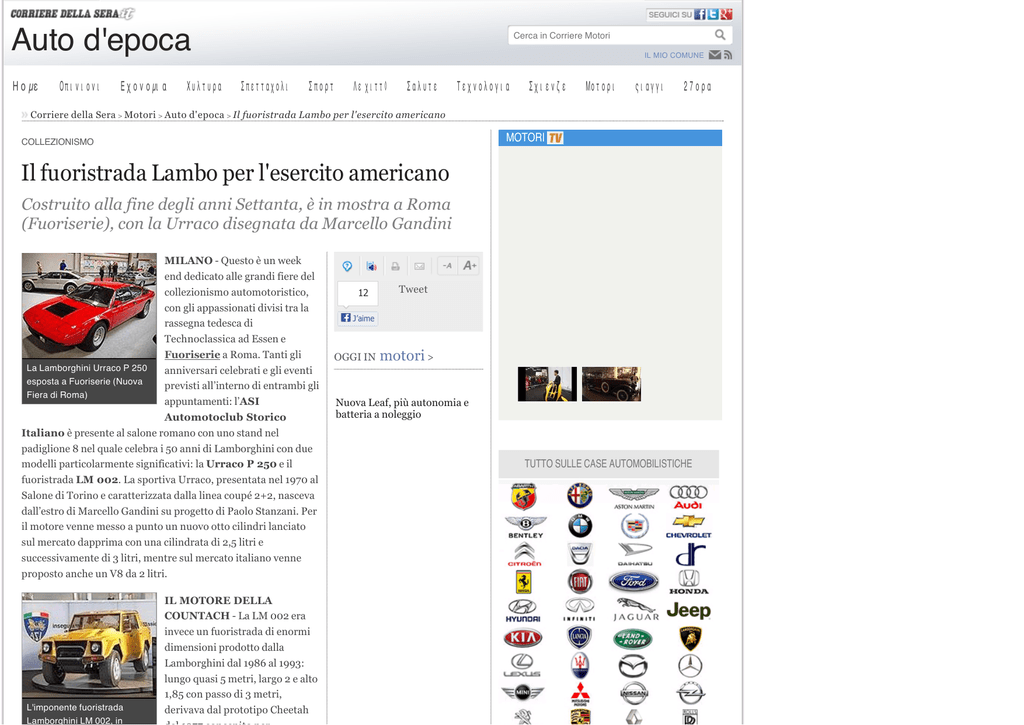Open the Hyundai brand logo
The height and width of the screenshot is (725, 1024).
[523, 611]
